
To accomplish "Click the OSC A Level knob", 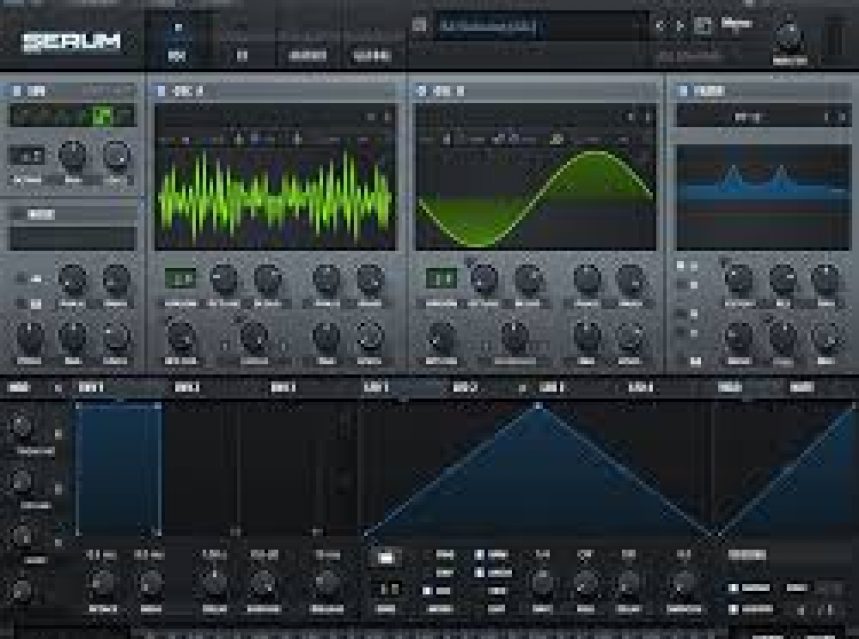I will point(370,336).
